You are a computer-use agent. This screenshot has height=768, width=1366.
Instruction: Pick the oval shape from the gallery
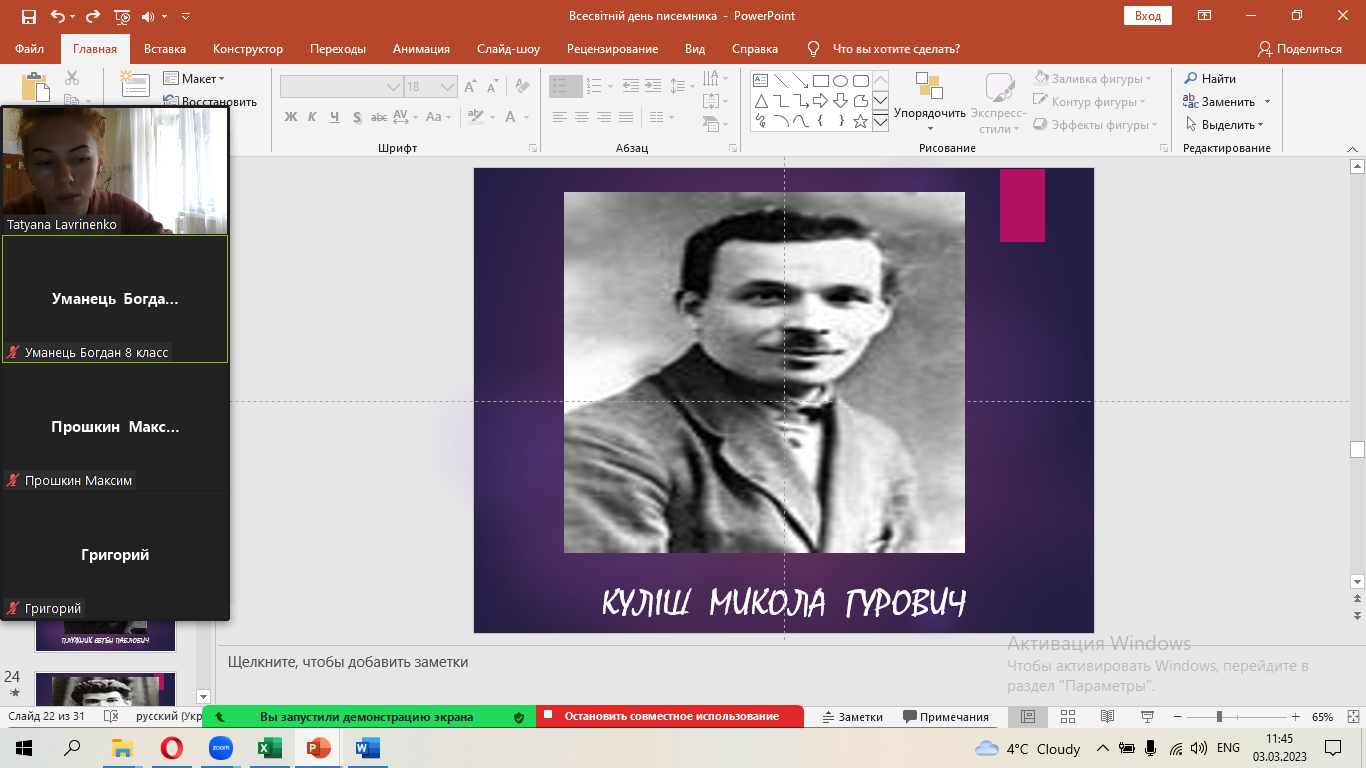tap(840, 81)
